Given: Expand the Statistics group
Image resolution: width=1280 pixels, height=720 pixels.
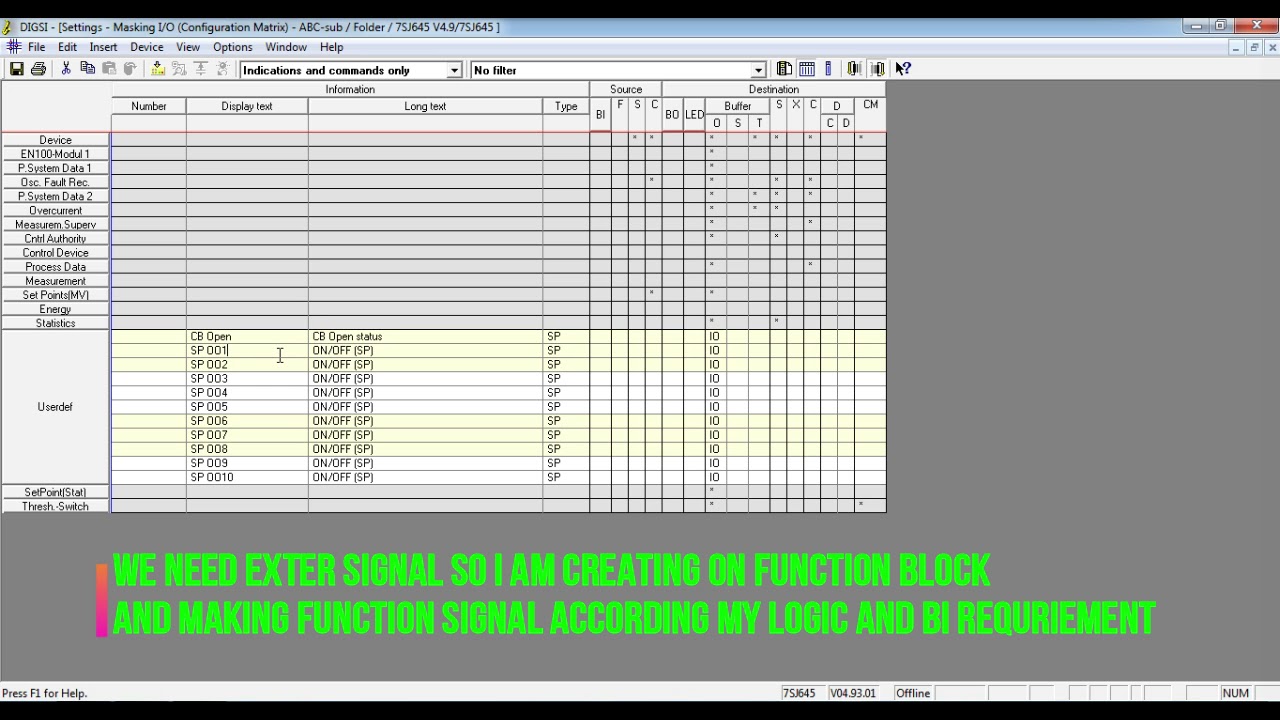Looking at the screenshot, I should point(55,323).
